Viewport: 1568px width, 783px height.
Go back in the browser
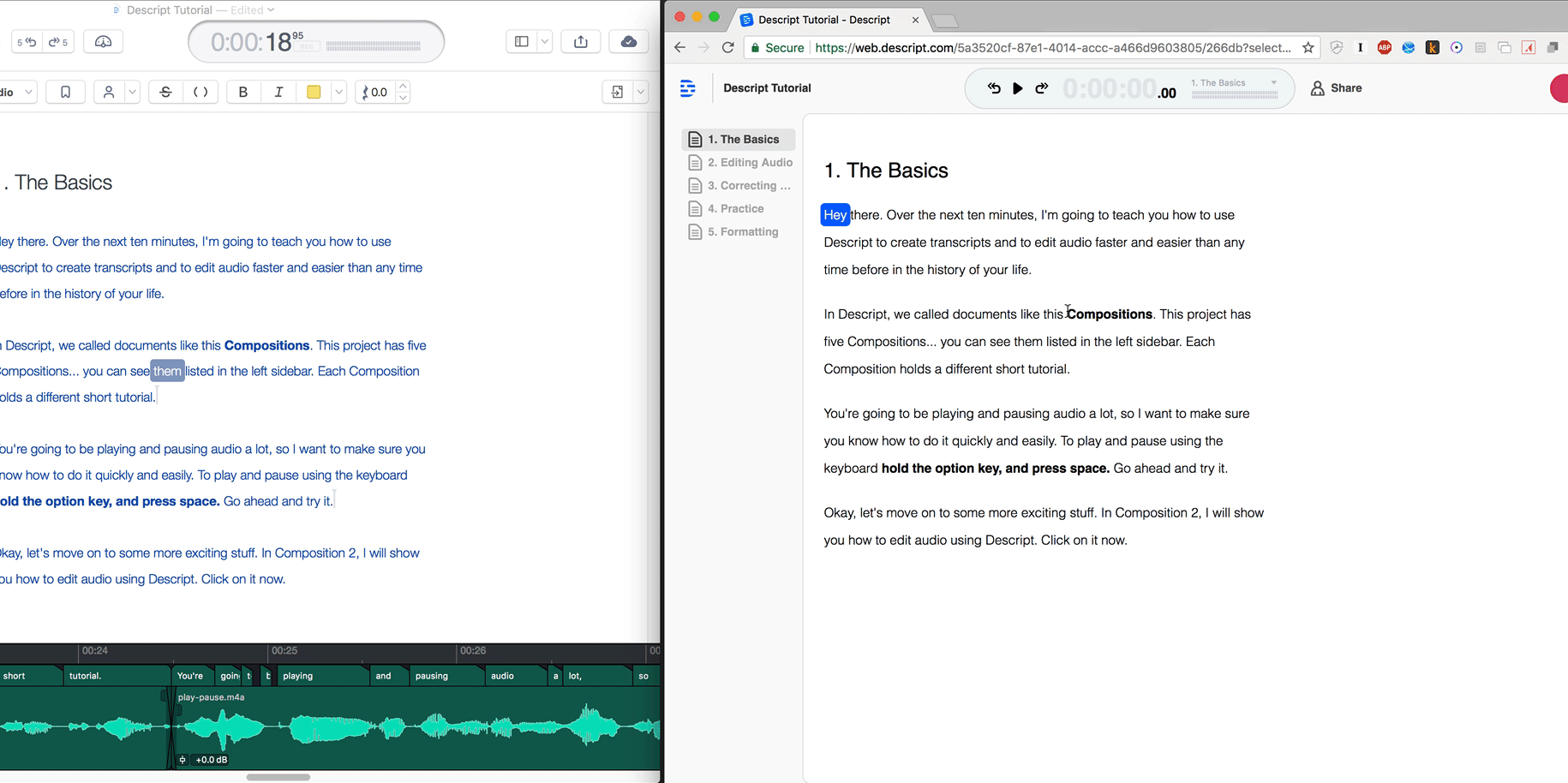tap(680, 48)
